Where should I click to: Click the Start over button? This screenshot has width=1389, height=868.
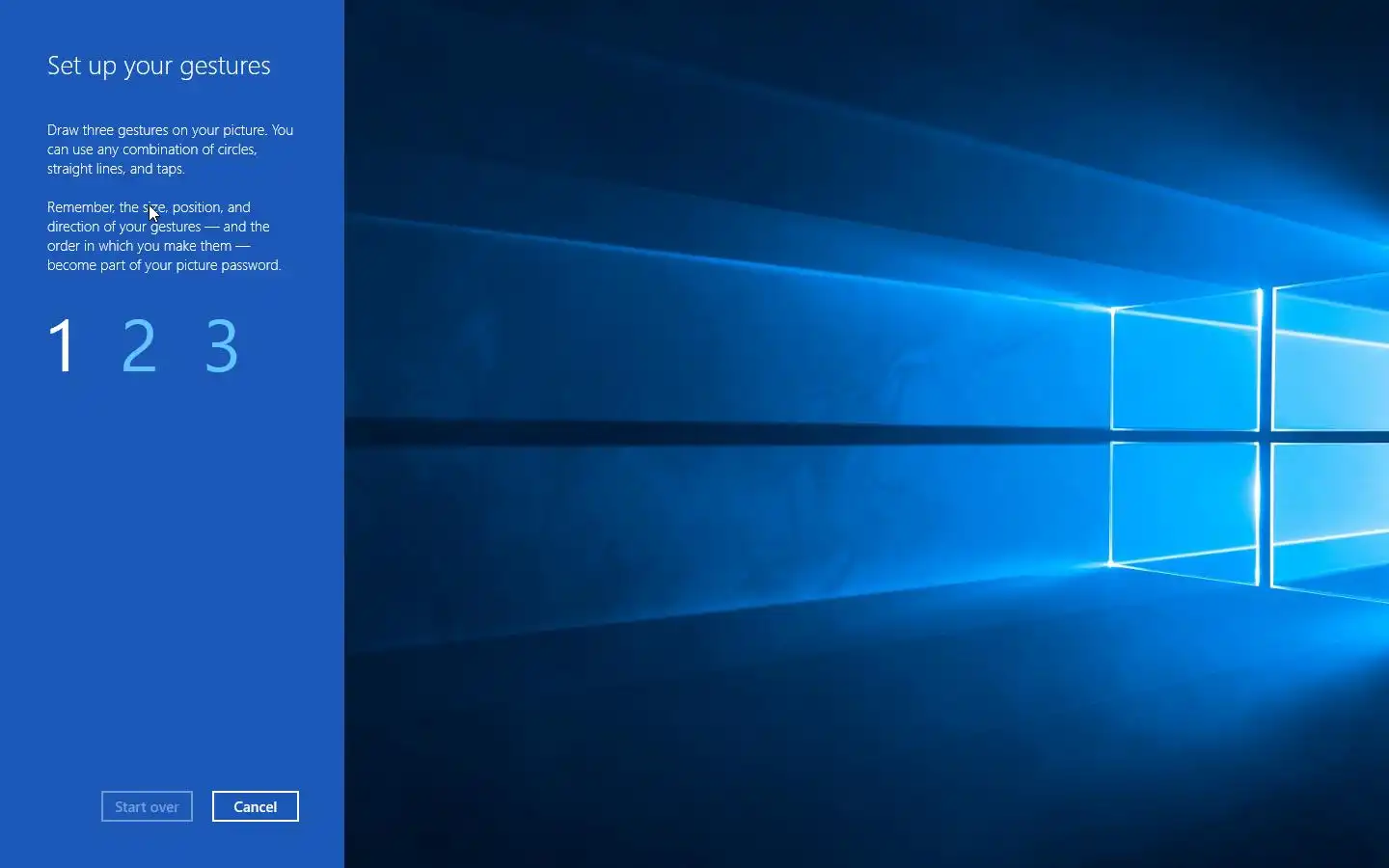pyautogui.click(x=147, y=806)
